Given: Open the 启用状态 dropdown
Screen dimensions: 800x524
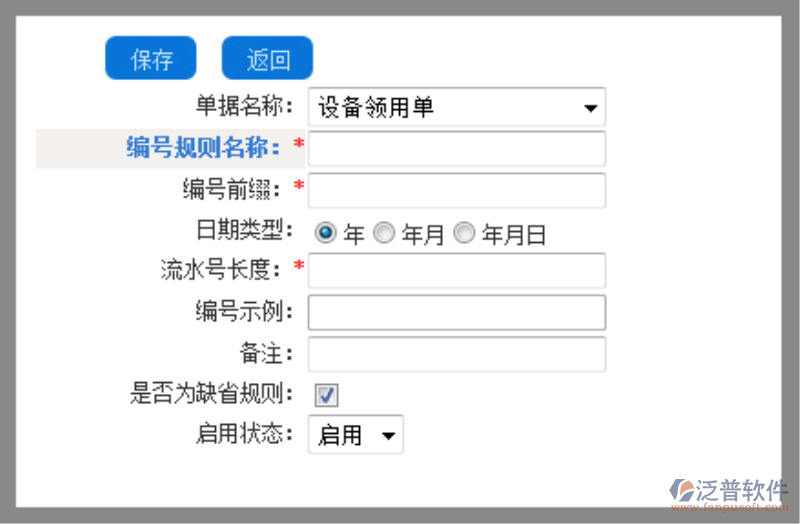Looking at the screenshot, I should coord(356,435).
